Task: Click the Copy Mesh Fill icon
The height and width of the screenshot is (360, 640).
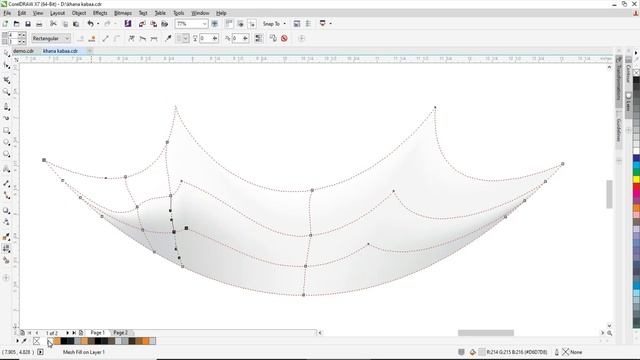Action: pos(273,38)
